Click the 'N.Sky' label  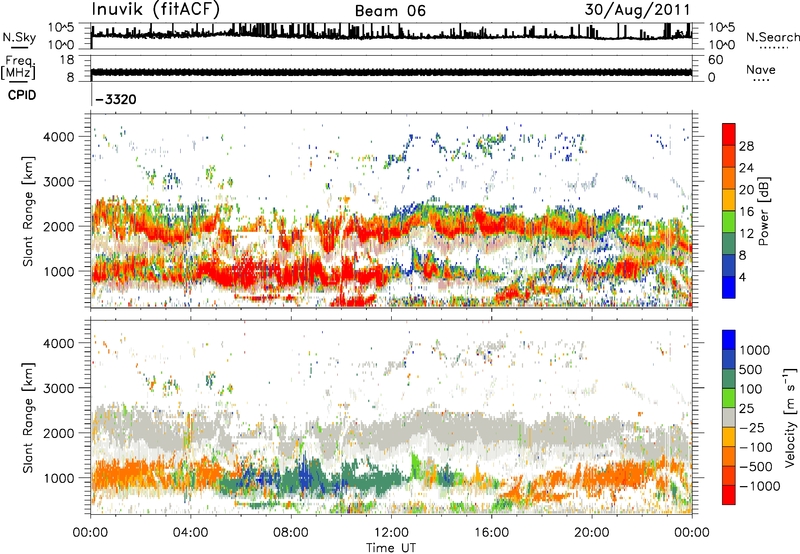coord(19,37)
